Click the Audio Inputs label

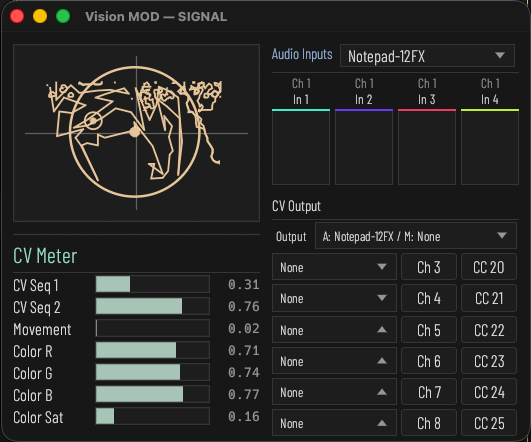coord(302,55)
